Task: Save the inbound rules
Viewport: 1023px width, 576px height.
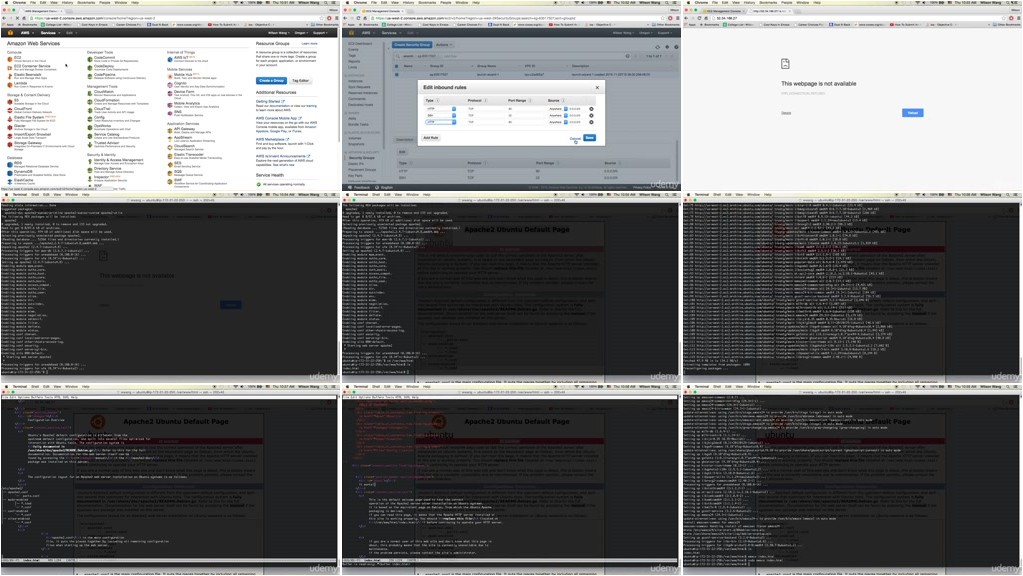Action: pyautogui.click(x=589, y=138)
